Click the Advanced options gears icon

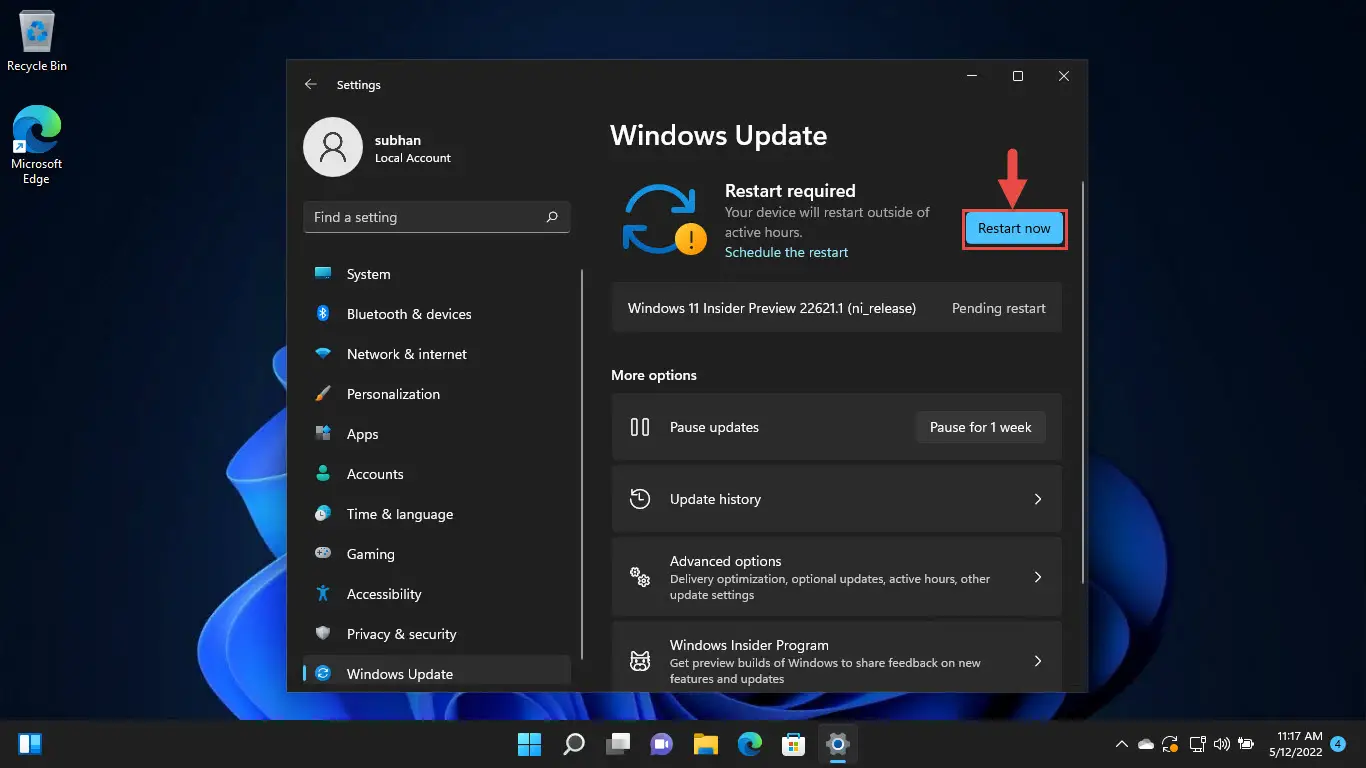(x=640, y=577)
